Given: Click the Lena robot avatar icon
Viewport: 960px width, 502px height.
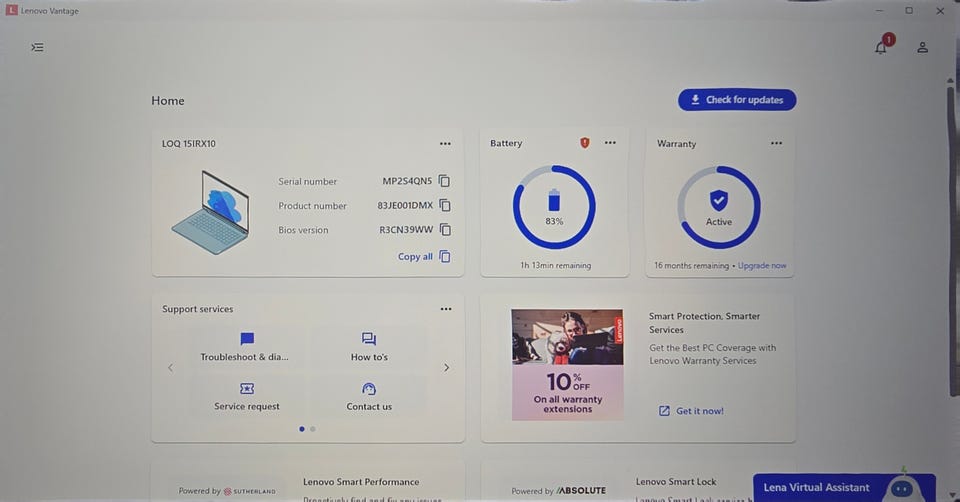Looking at the screenshot, I should (901, 487).
